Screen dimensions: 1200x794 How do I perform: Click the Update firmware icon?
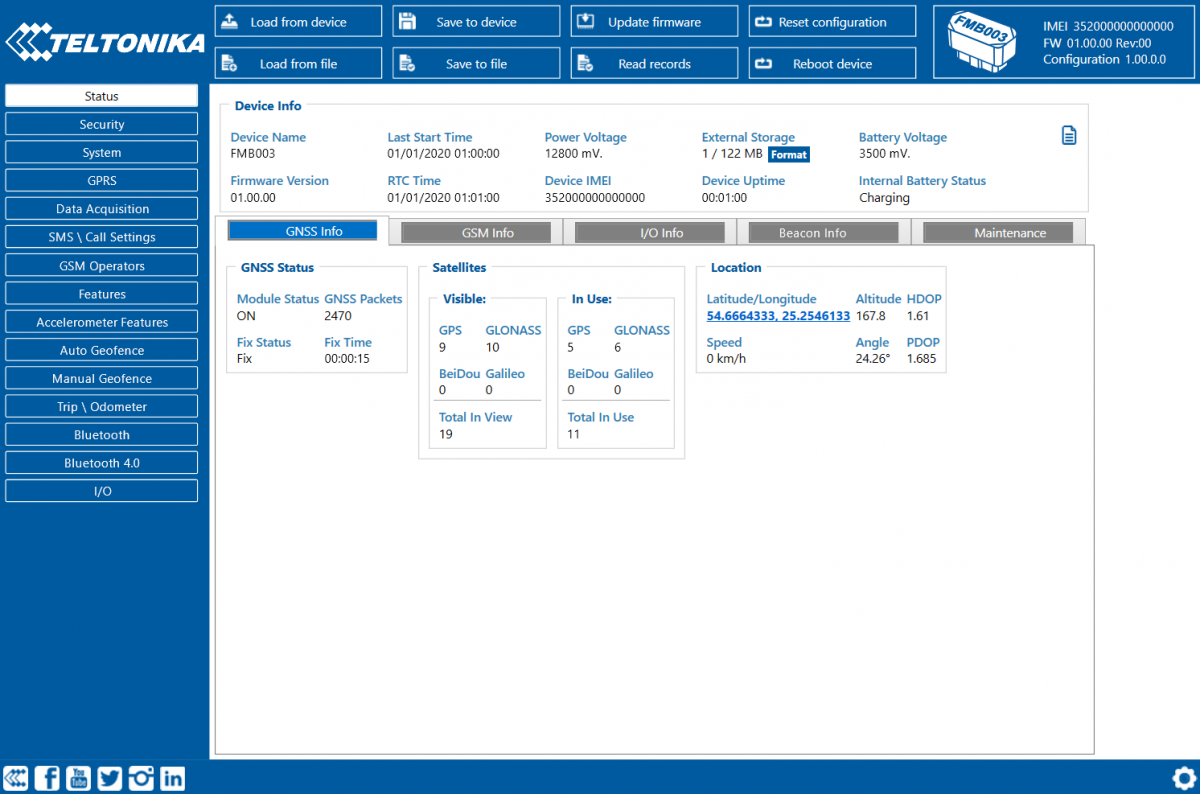pos(584,20)
